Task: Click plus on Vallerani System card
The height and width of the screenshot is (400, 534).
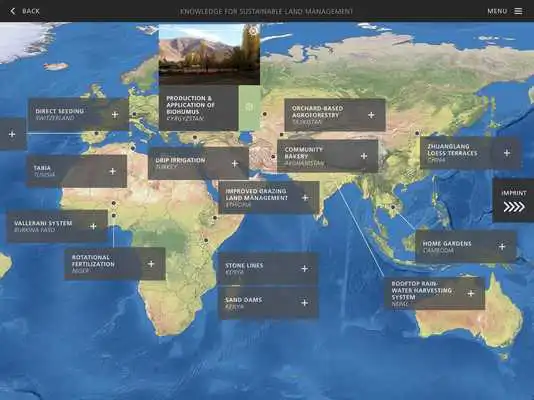Action: (x=93, y=226)
